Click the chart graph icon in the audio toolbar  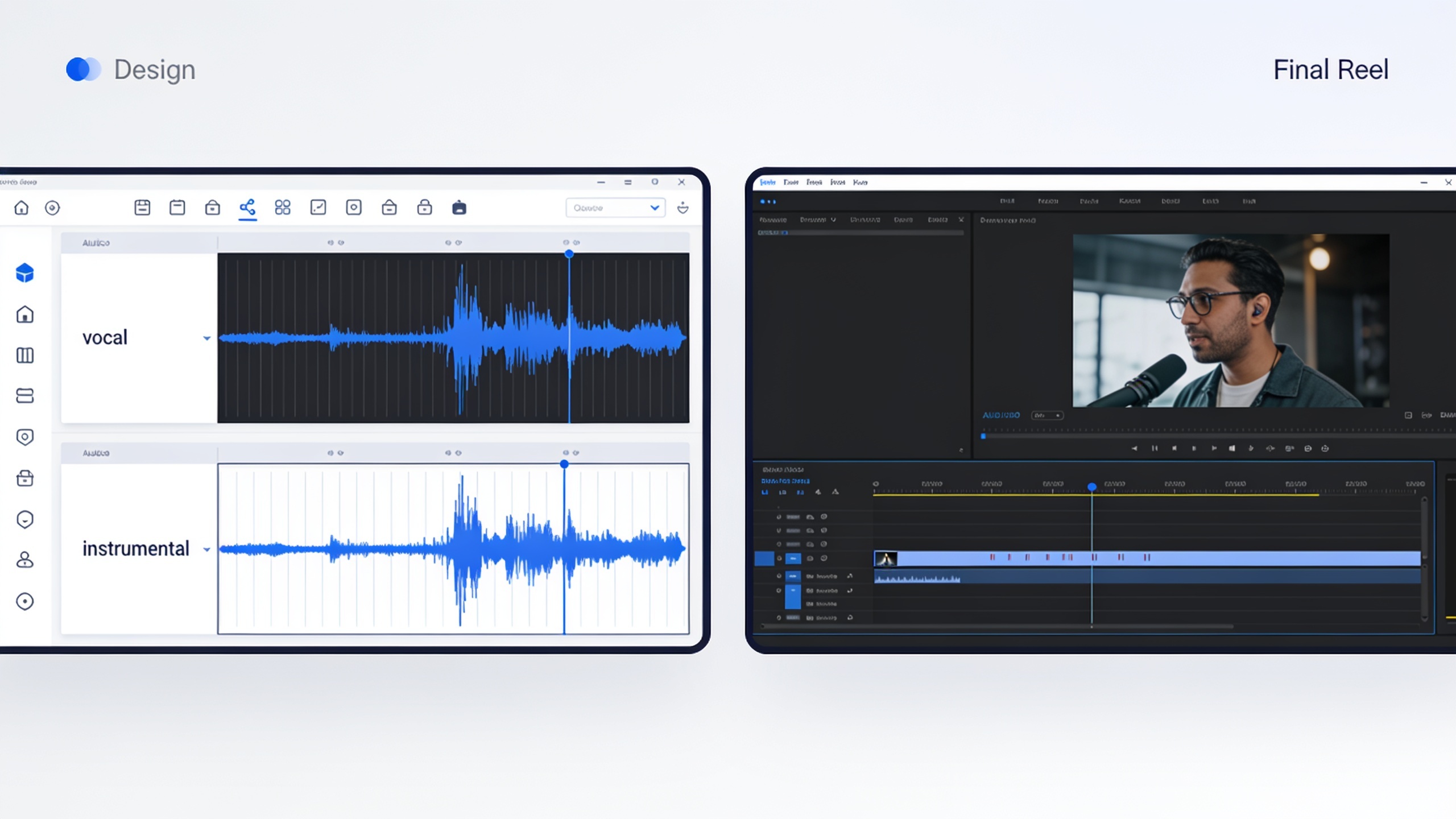(318, 208)
